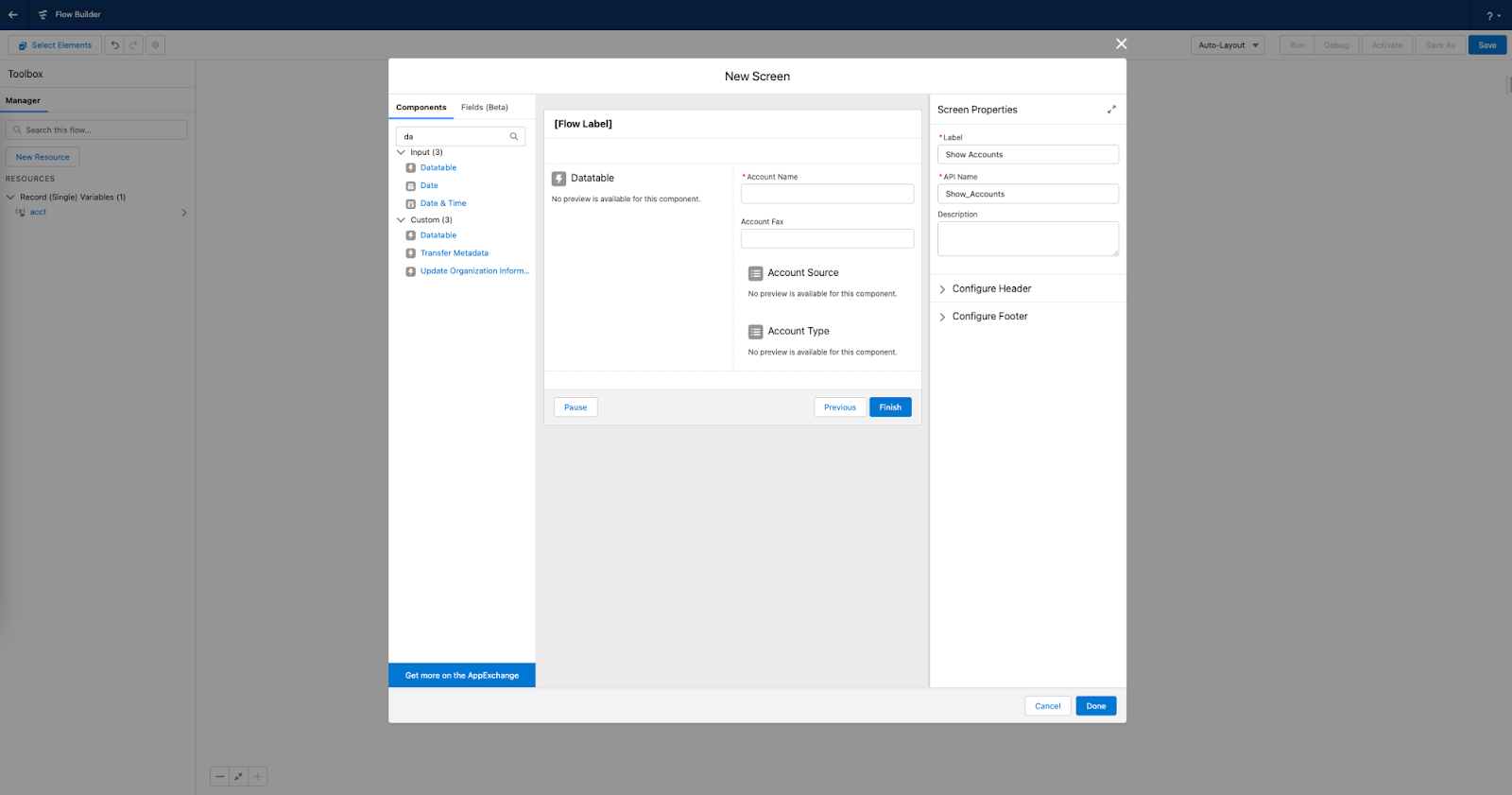Click the Done button
This screenshot has height=795, width=1512.
click(x=1096, y=706)
